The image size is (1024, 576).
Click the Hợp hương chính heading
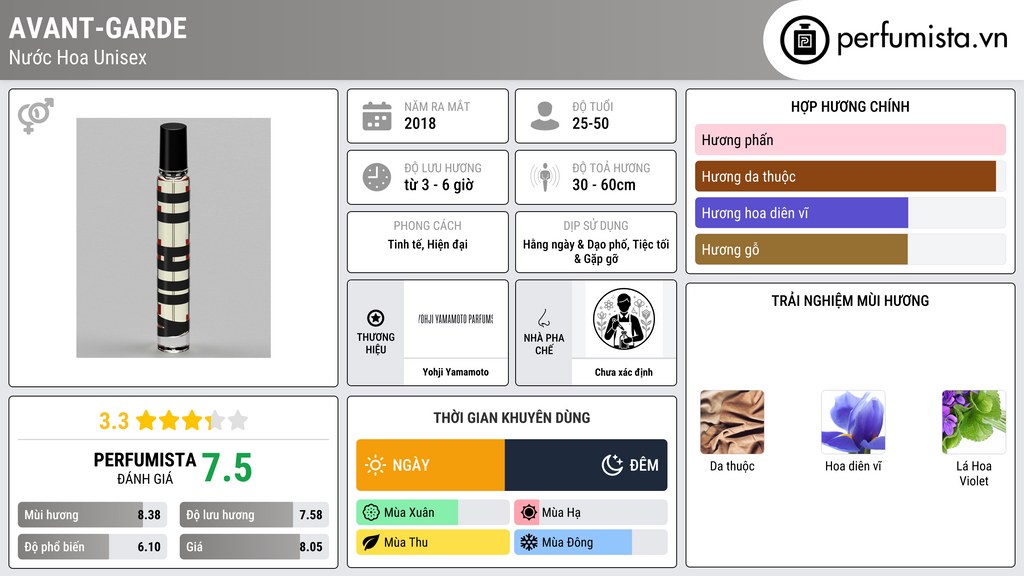tap(850, 106)
